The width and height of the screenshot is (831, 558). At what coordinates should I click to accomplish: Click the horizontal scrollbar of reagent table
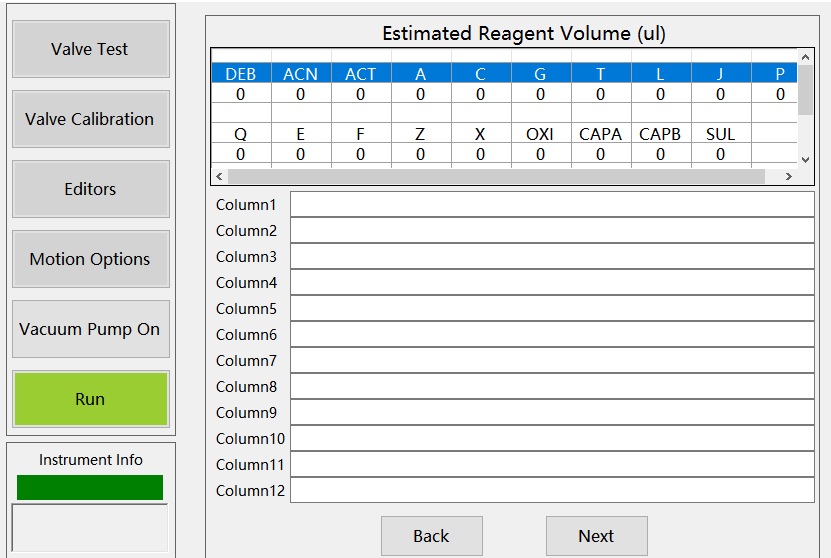click(495, 176)
